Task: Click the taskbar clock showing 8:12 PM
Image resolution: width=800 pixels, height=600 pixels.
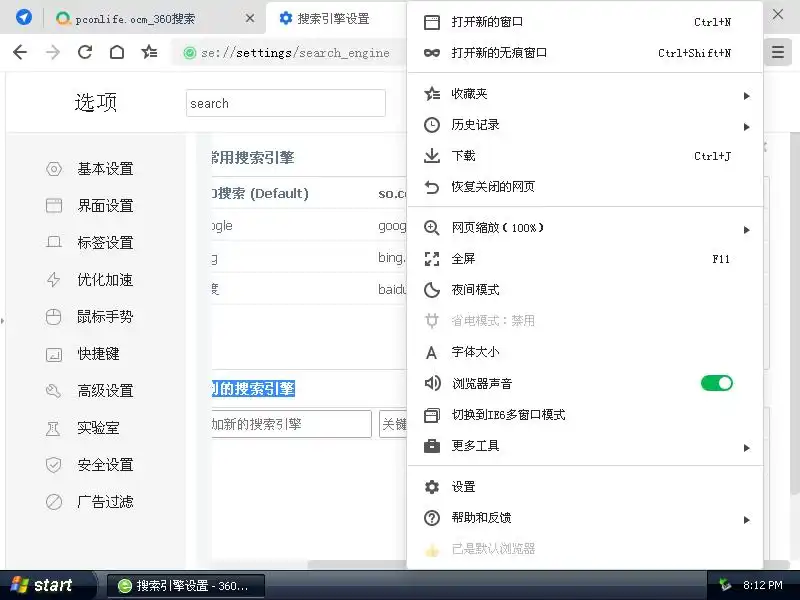Action: [762, 585]
